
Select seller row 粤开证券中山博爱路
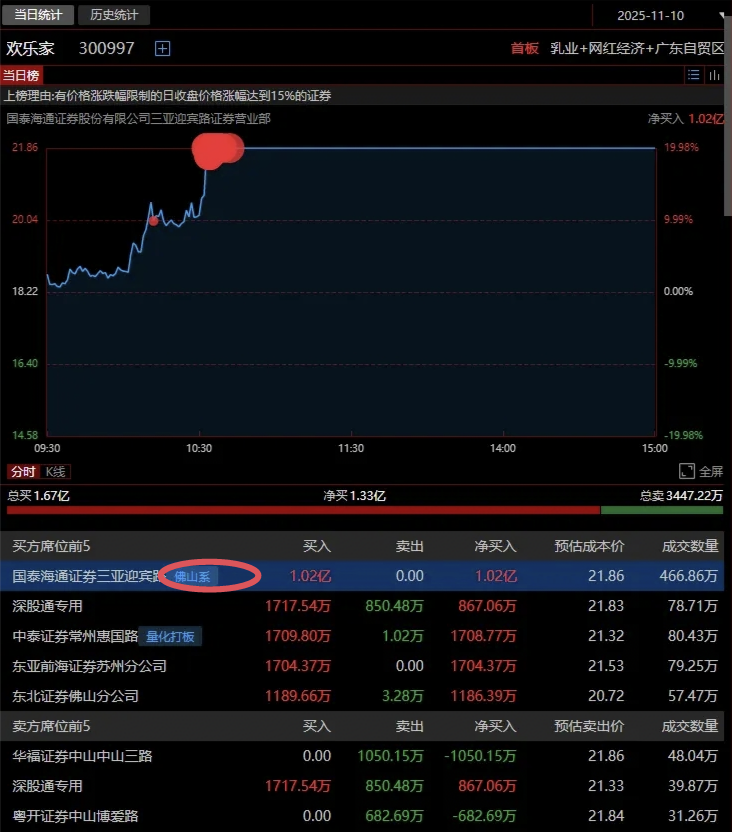click(x=362, y=816)
